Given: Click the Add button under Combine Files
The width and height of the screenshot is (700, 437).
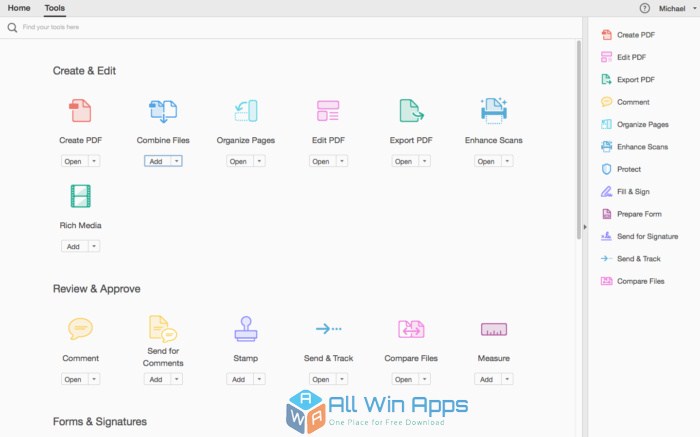Looking at the screenshot, I should (x=157, y=161).
